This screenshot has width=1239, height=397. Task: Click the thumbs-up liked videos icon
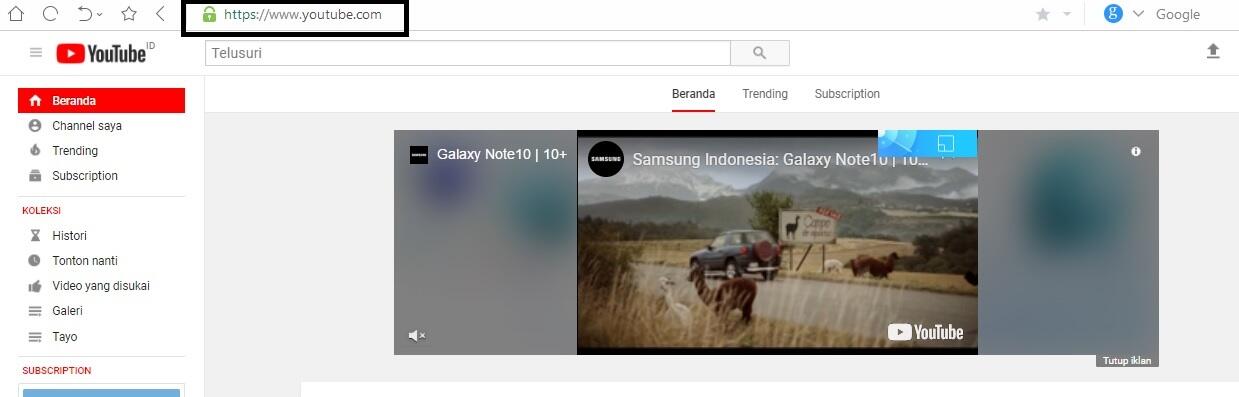[35, 286]
